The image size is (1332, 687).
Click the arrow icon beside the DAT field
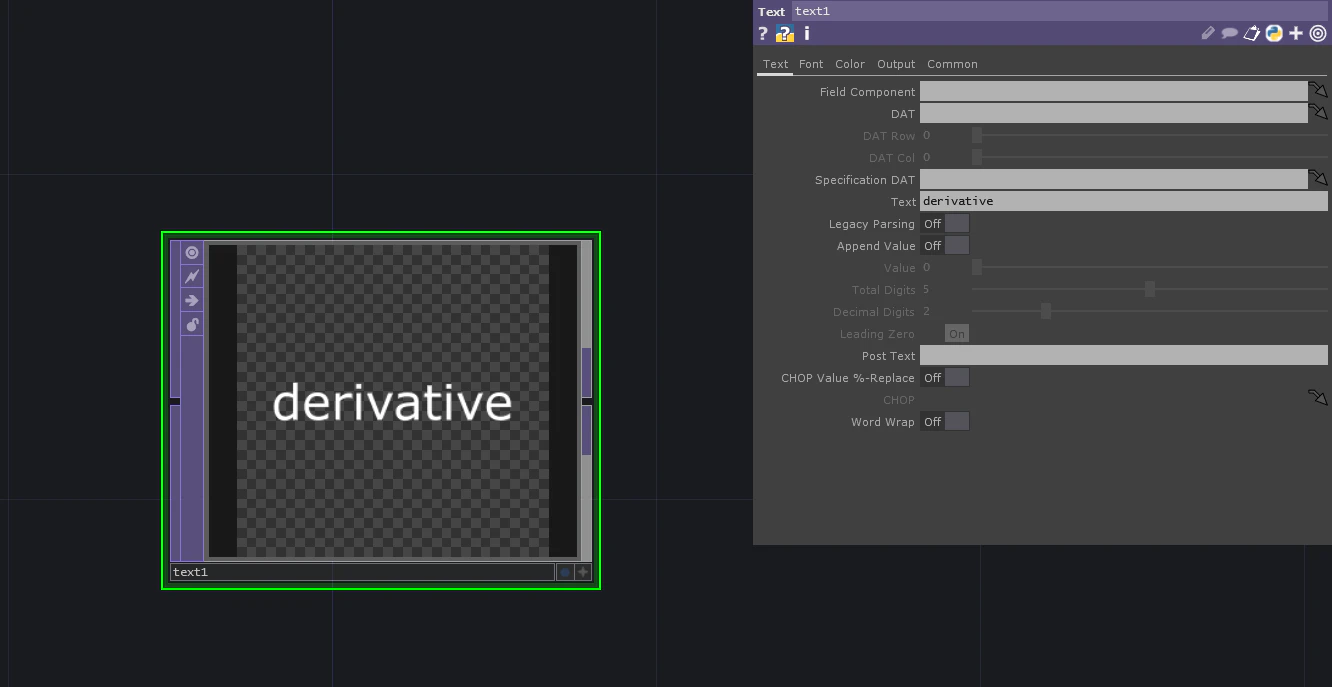coord(1318,113)
